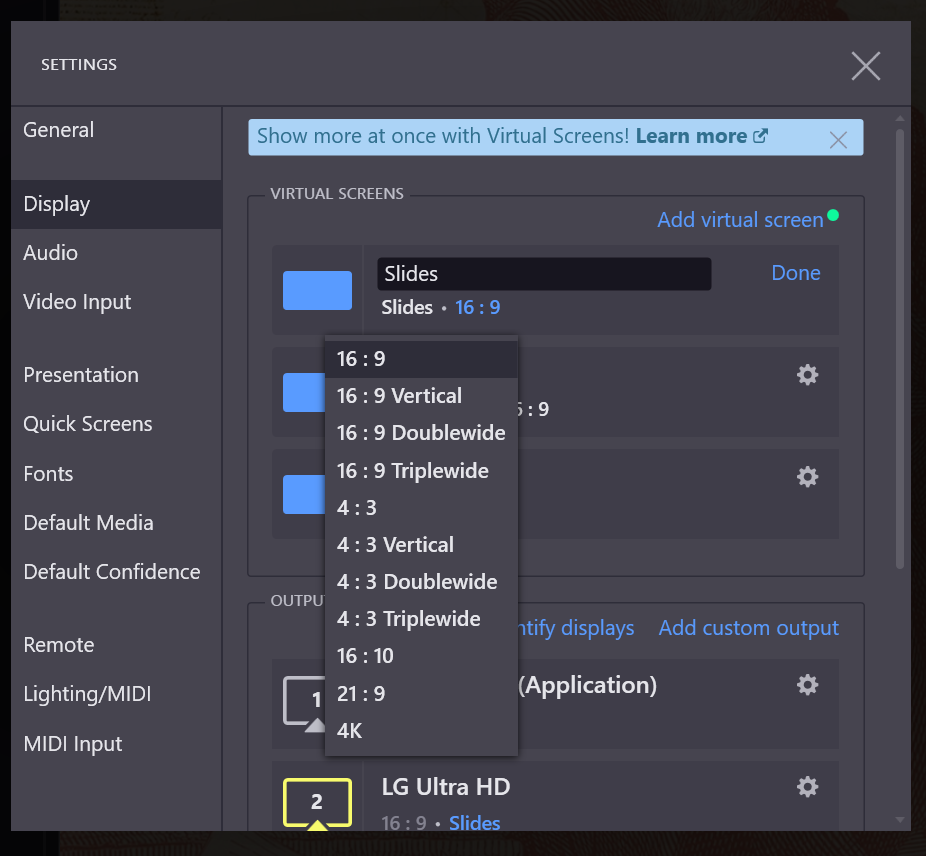This screenshot has height=856, width=926.
Task: Pick the 4K option
Action: coord(421,731)
